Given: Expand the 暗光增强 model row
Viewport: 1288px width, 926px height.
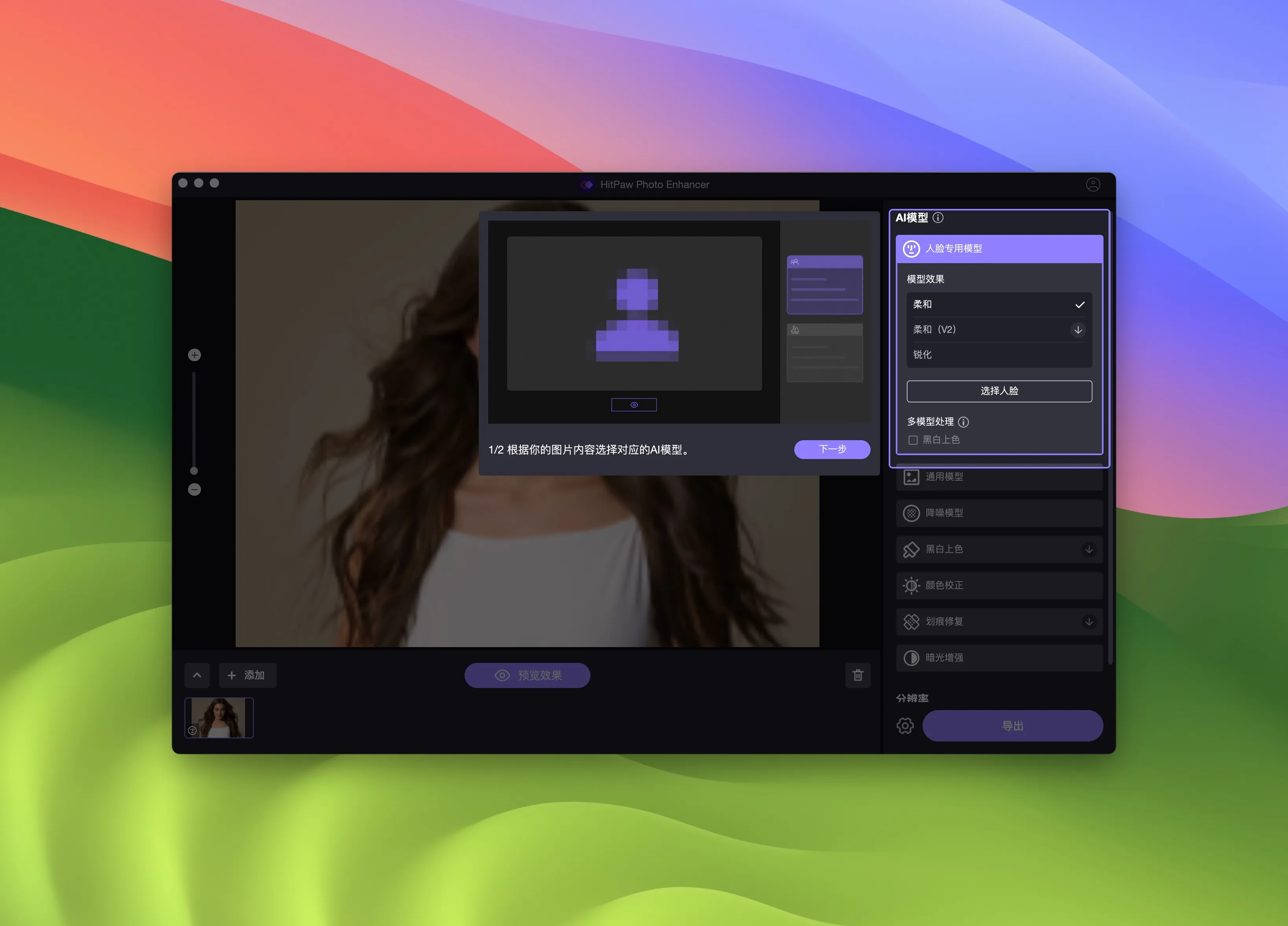Looking at the screenshot, I should coord(999,657).
